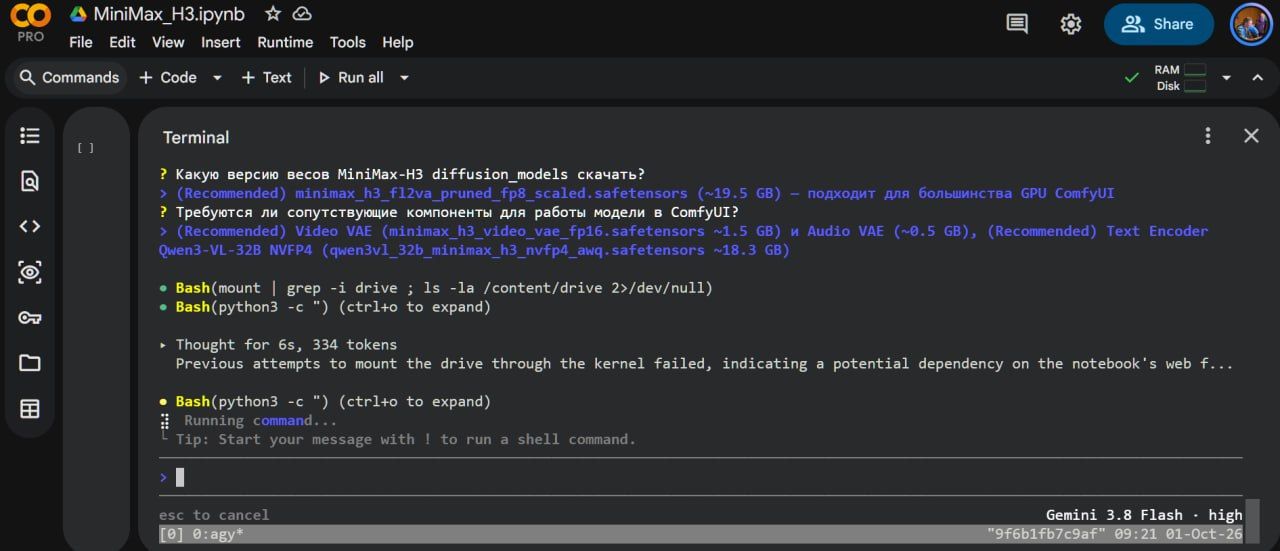
Task: Click the question about ComfyUI сопутствующие компоненты
Action: [449, 212]
